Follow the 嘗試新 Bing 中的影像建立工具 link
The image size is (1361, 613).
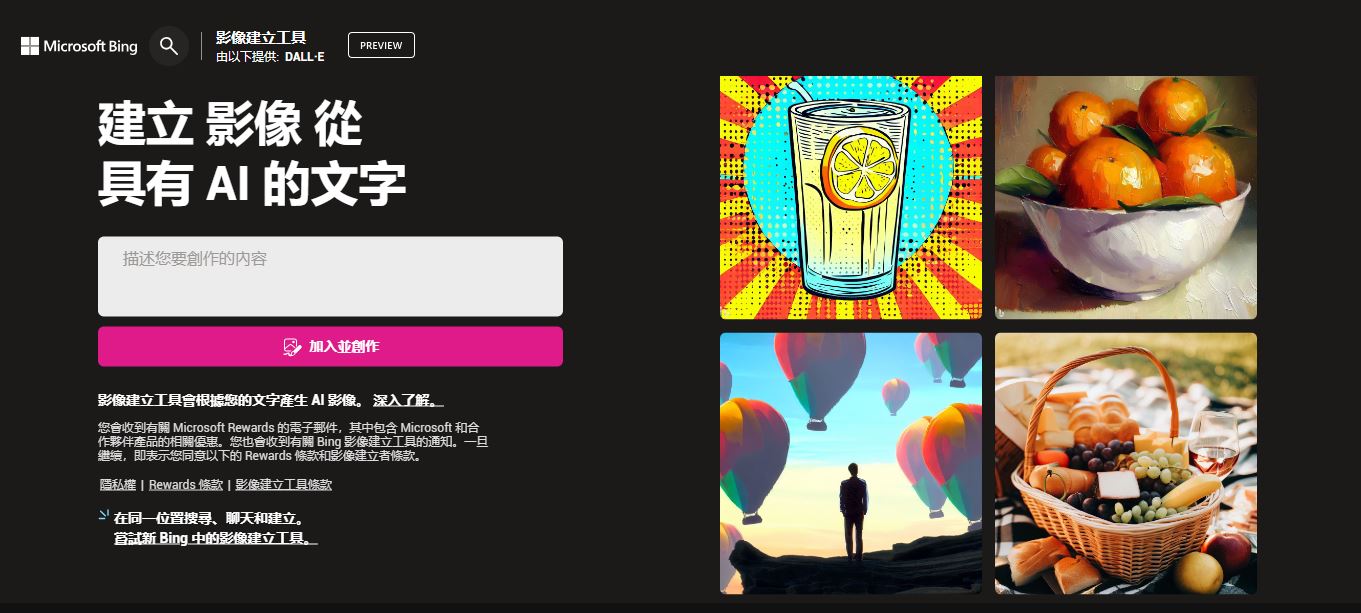216,538
